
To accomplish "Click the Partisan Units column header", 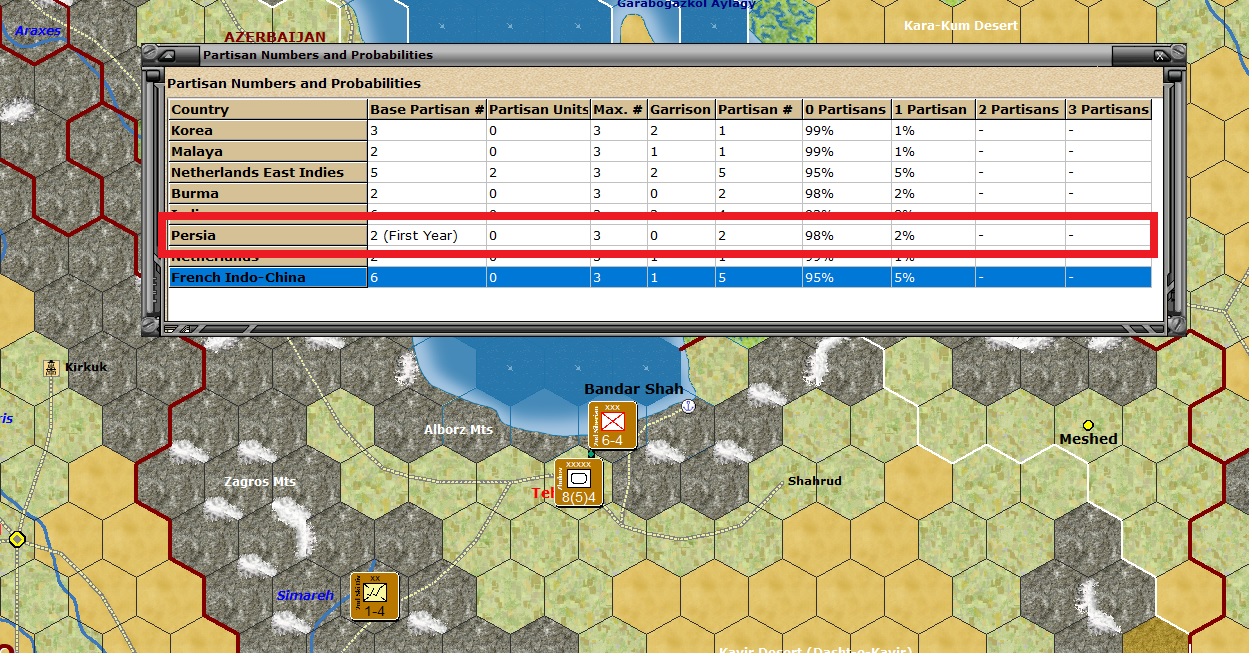I will (x=539, y=110).
